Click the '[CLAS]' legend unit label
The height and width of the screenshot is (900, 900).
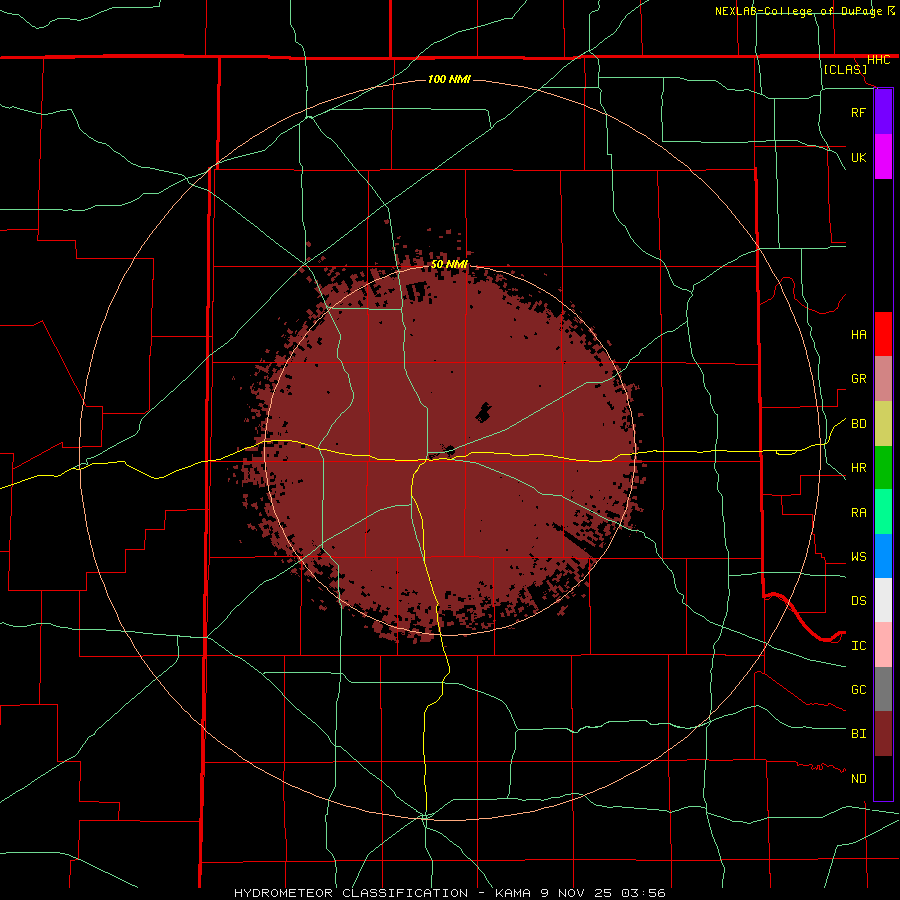(845, 69)
